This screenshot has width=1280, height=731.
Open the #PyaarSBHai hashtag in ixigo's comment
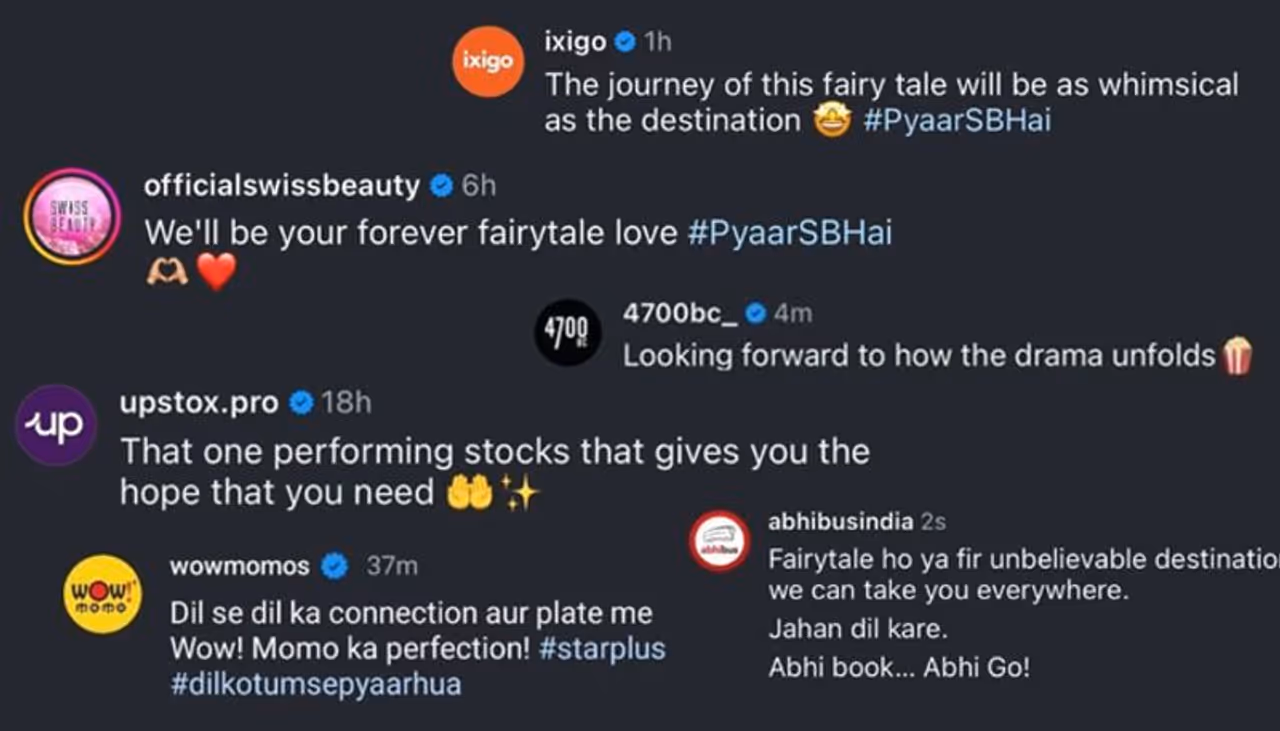click(956, 121)
